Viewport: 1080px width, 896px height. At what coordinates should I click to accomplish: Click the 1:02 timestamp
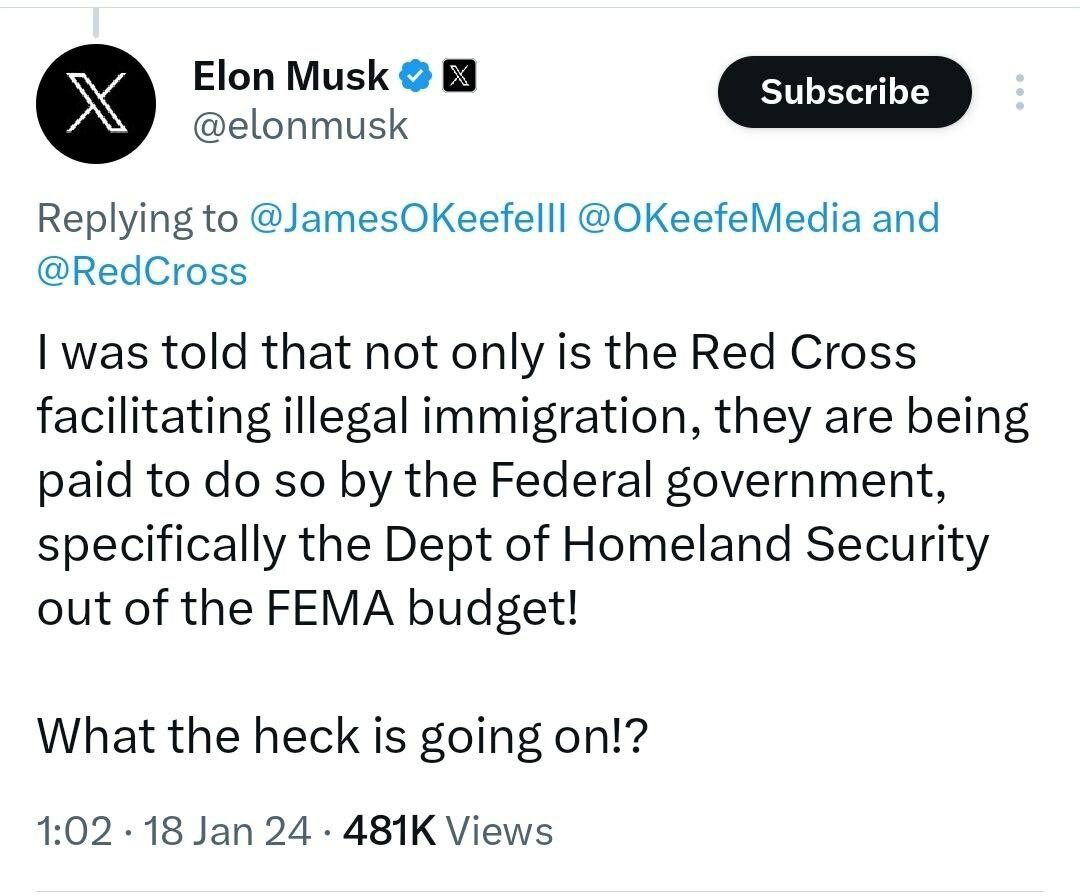tap(74, 831)
